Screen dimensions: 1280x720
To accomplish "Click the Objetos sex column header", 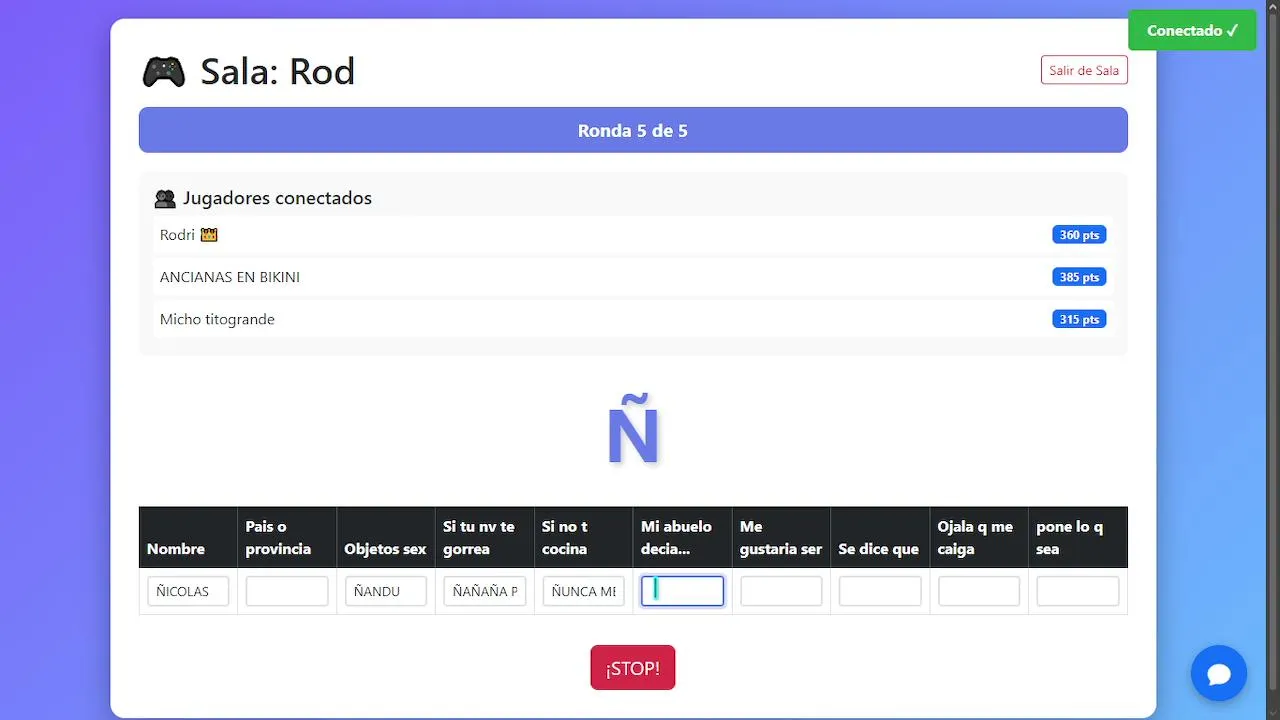I will coord(386,537).
